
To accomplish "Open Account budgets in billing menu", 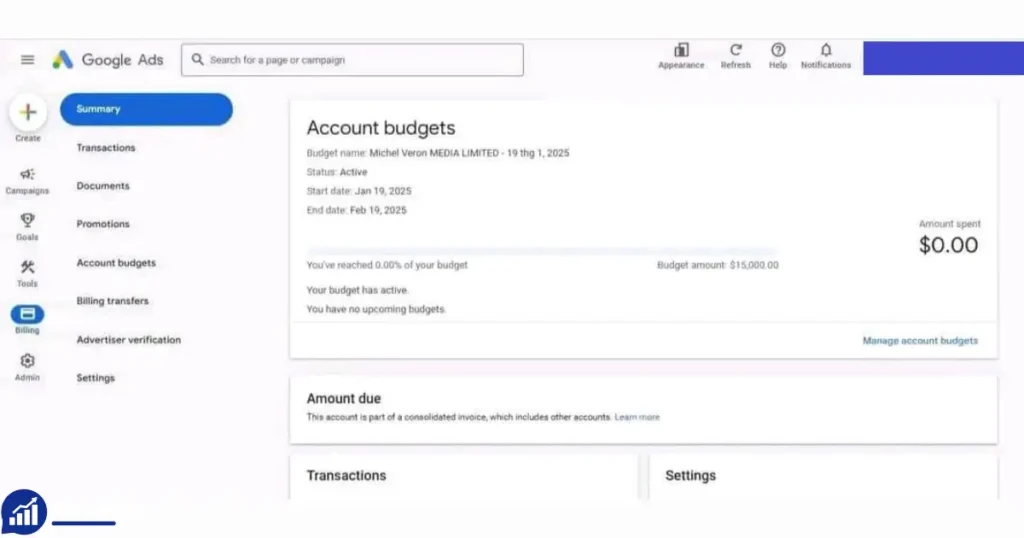I will click(x=116, y=262).
